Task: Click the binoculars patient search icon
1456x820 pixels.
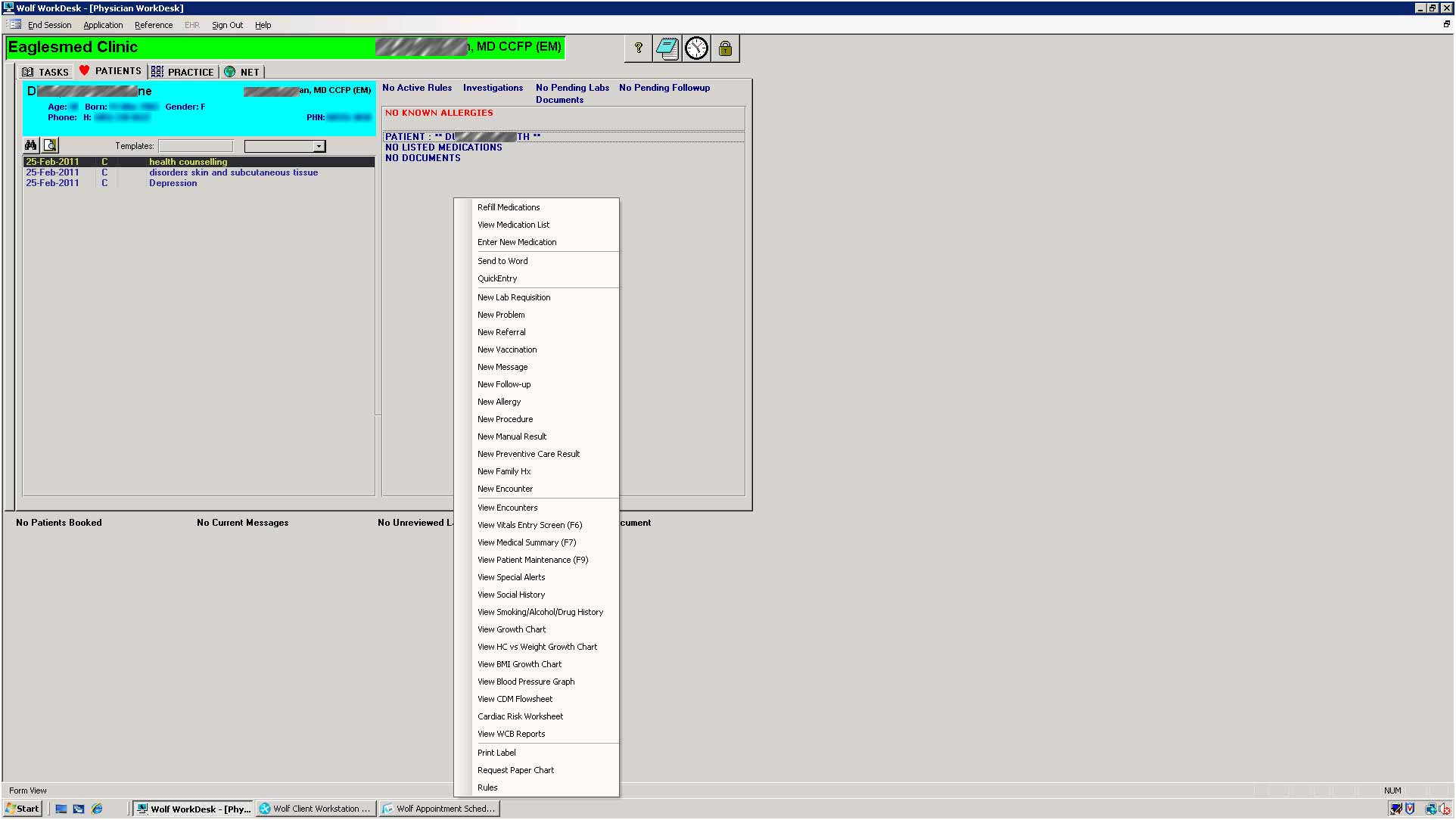Action: [31, 145]
